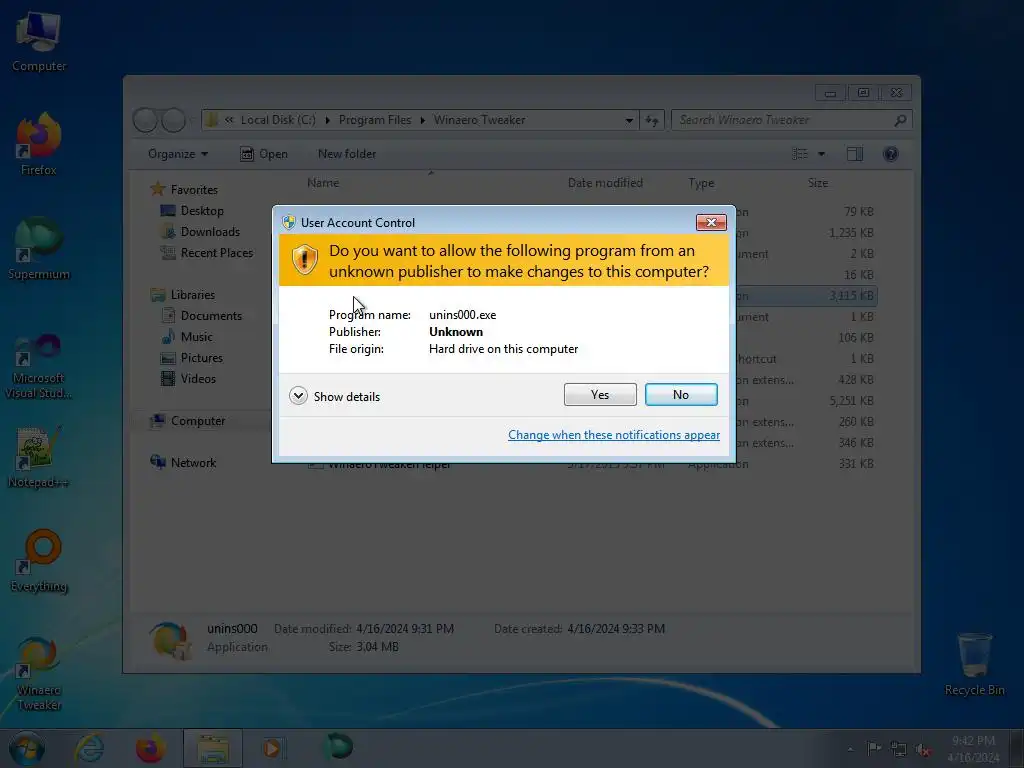Click Change your view icon in Explorer
This screenshot has height=768, width=1024.
(800, 154)
